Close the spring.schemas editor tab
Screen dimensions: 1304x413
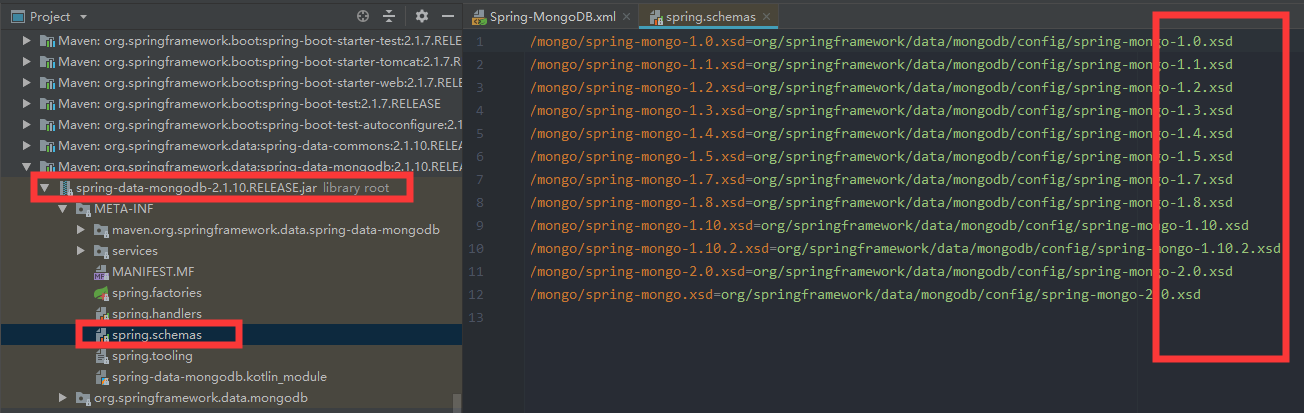pyautogui.click(x=766, y=17)
